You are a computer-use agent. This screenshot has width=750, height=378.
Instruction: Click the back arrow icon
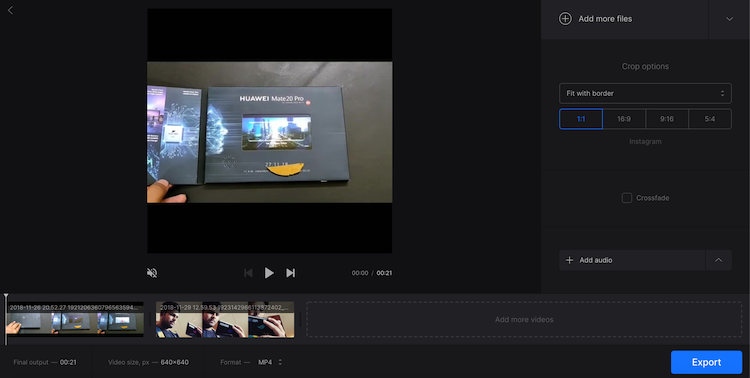point(10,10)
